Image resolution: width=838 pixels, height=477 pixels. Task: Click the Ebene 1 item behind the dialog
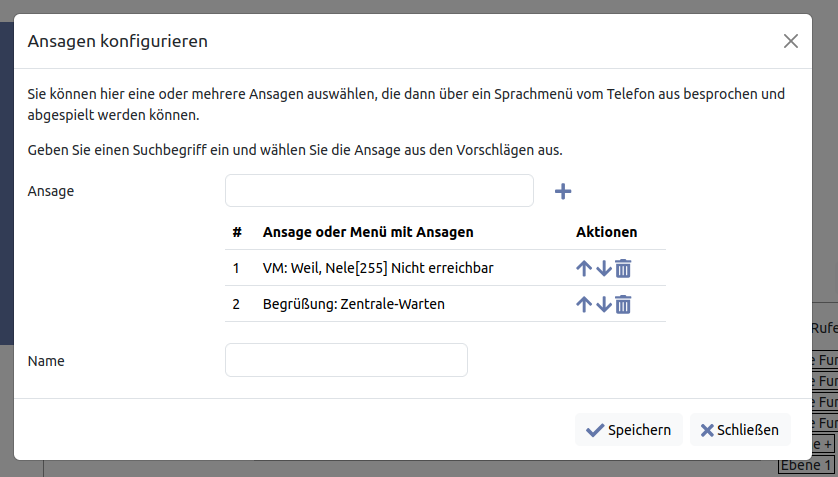pos(805,466)
